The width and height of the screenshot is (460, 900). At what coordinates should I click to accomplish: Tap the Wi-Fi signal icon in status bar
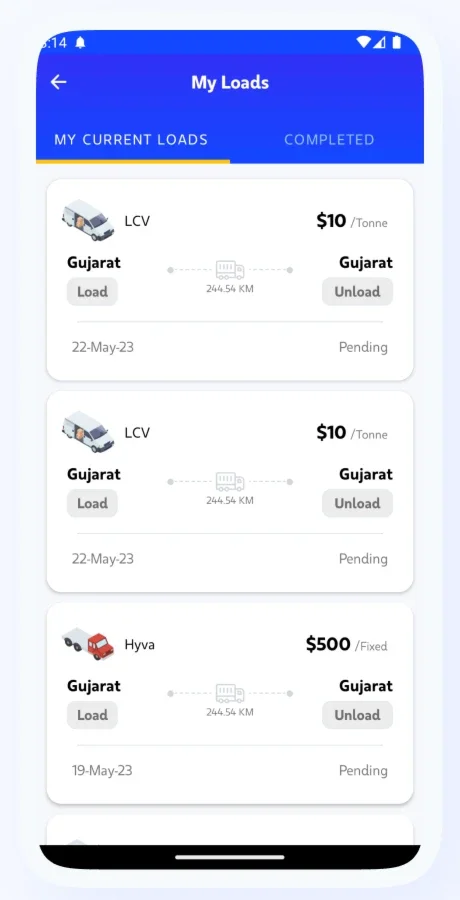363,42
